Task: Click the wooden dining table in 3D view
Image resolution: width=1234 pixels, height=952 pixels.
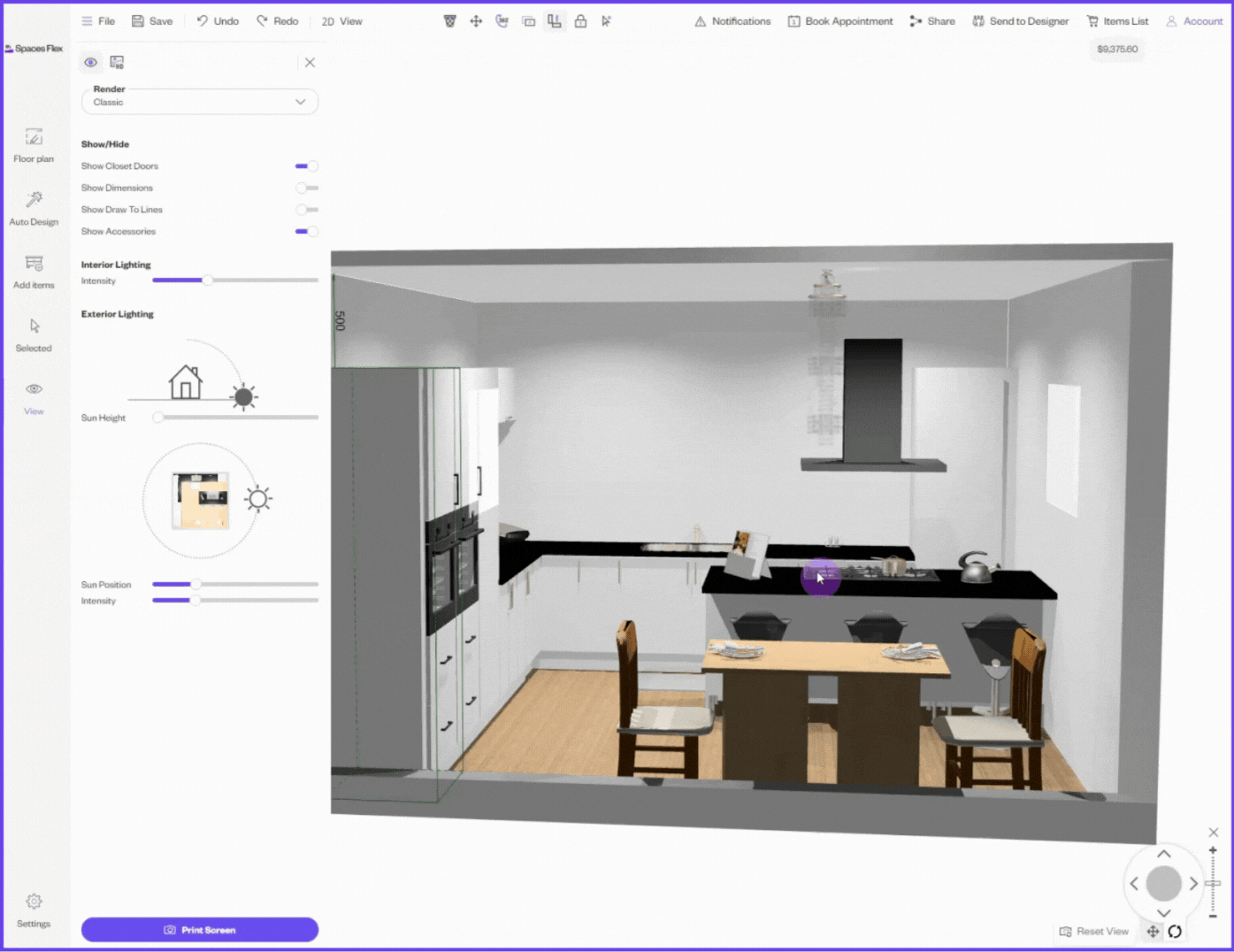Action: (825, 712)
